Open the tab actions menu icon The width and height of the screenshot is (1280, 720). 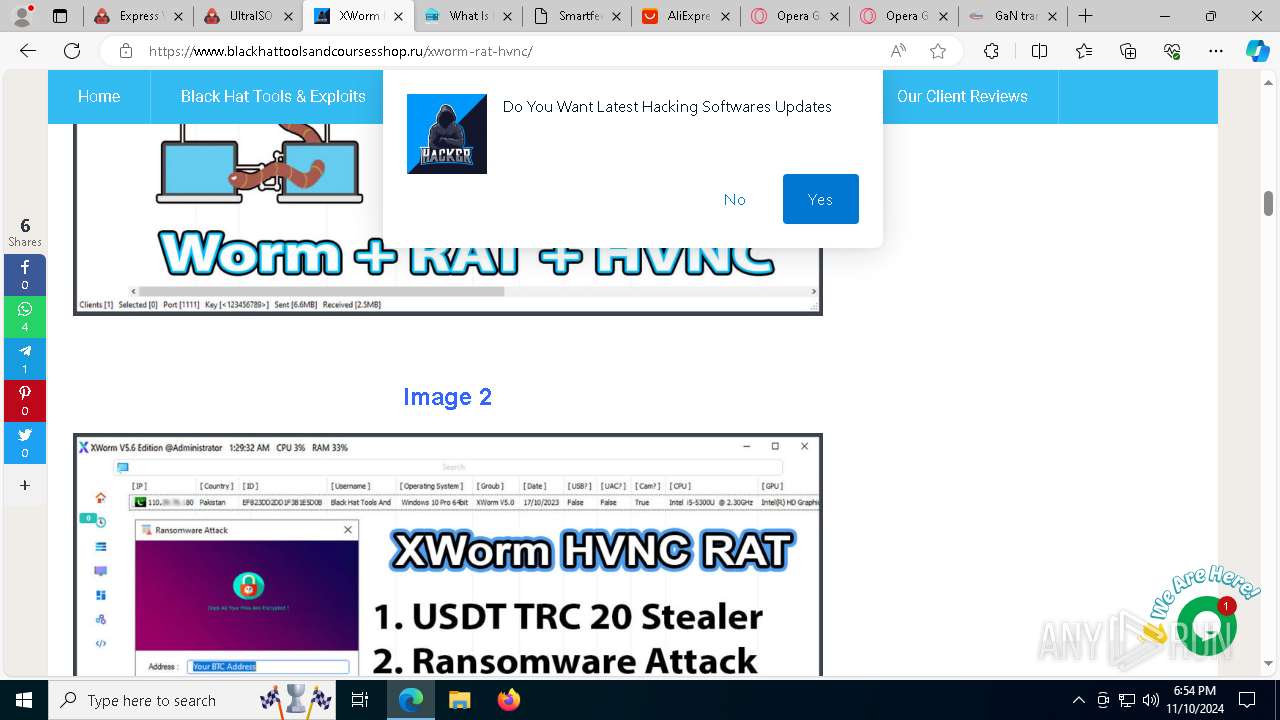point(60,16)
